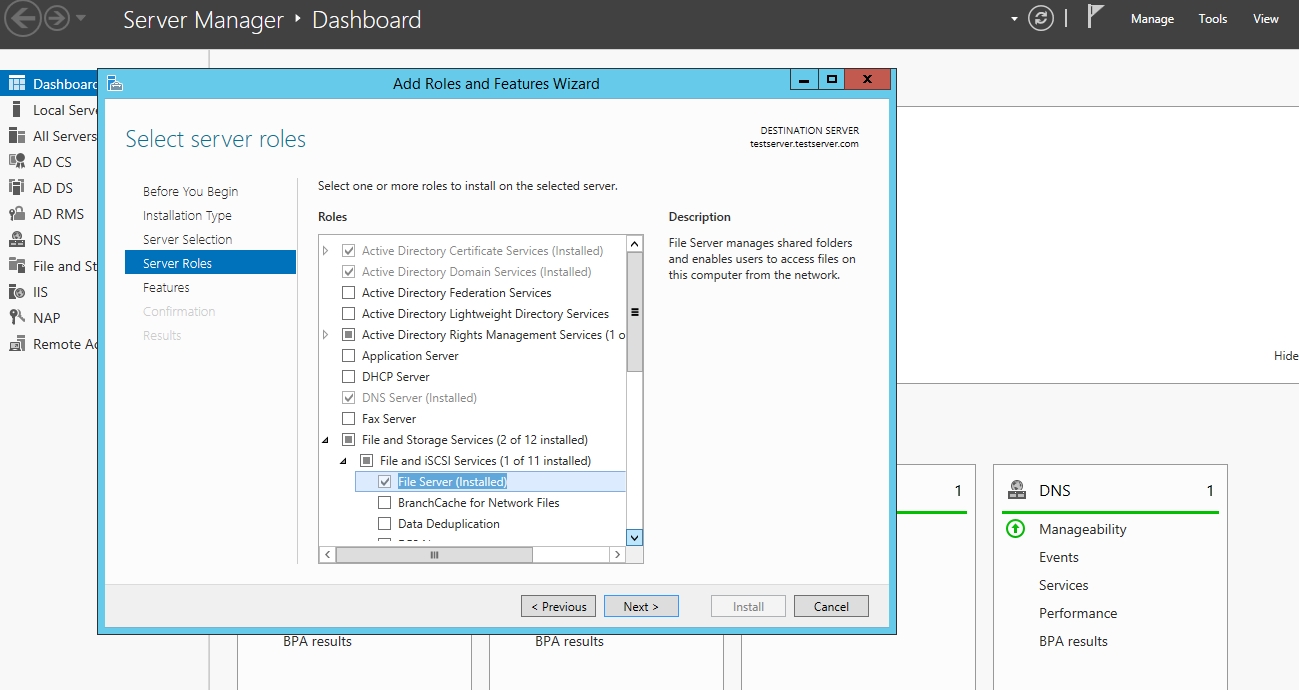
Task: Enable BranchCache for Network Files checkbox
Action: (384, 503)
